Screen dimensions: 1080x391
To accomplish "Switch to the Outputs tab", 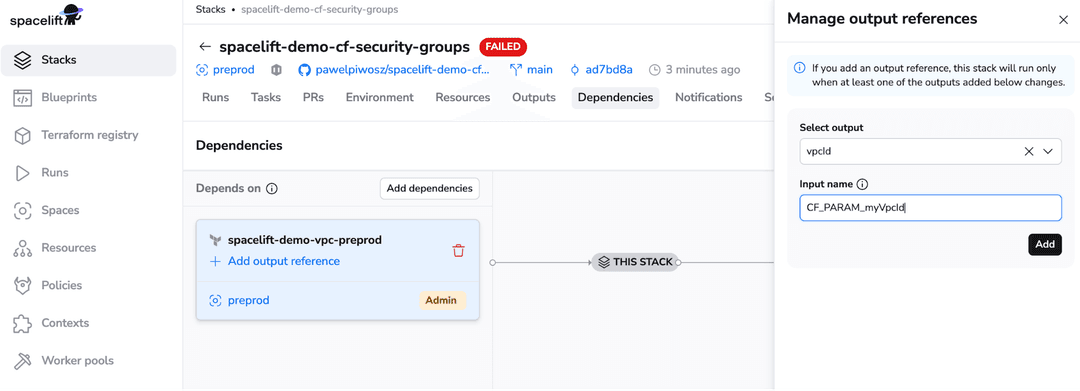I will (x=534, y=98).
